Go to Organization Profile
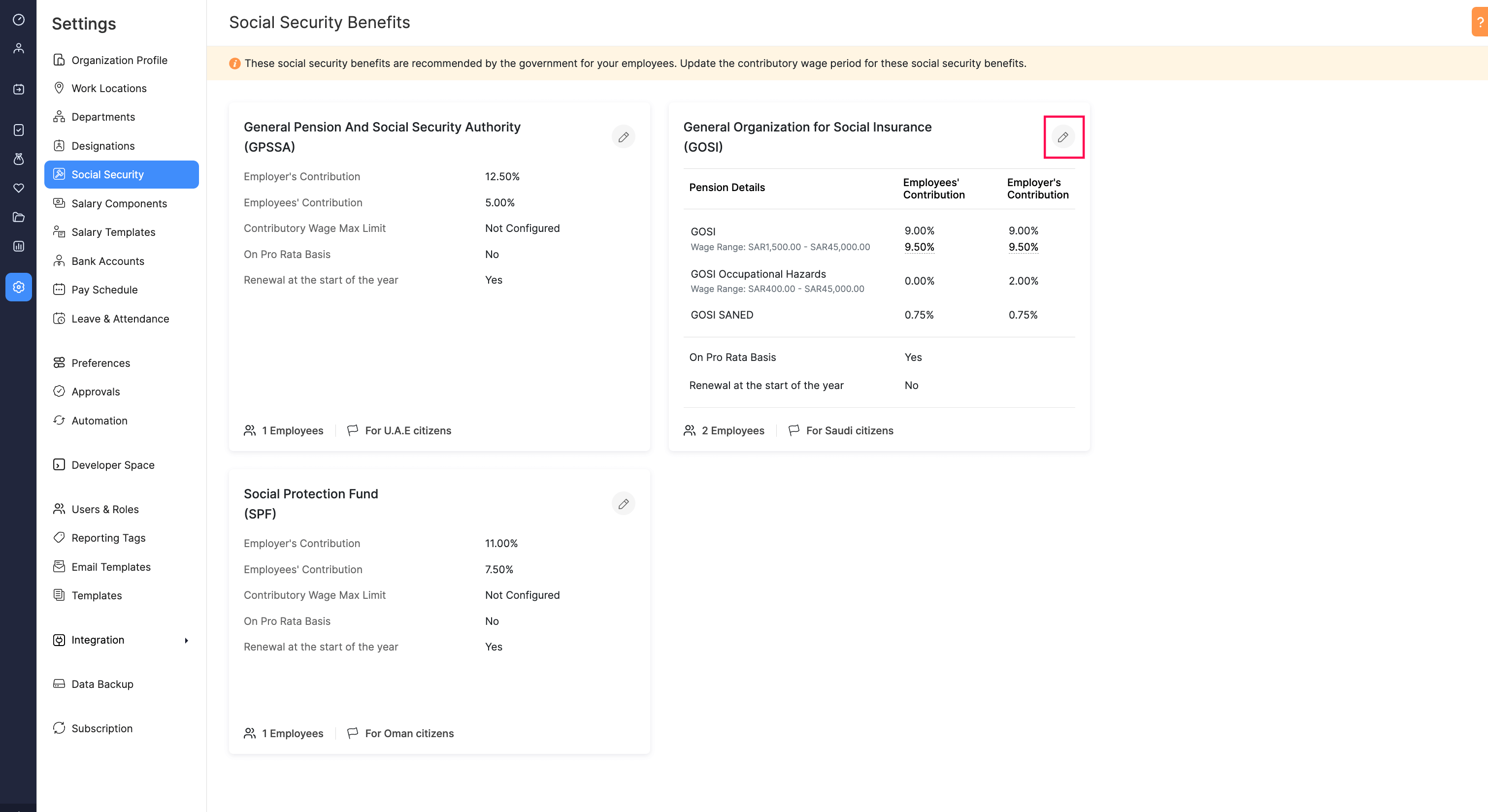 (119, 60)
